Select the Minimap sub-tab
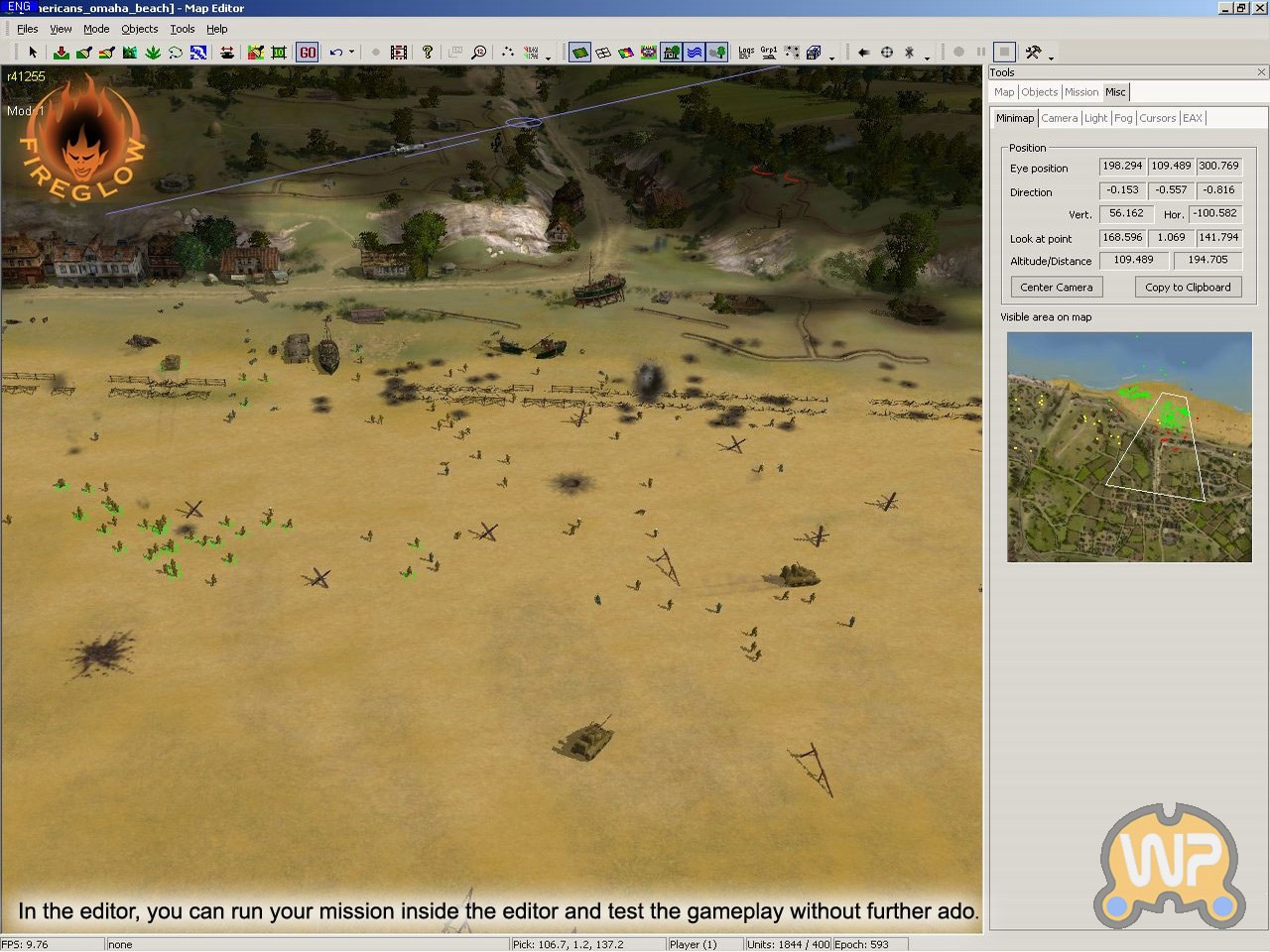Viewport: 1270px width, 952px height. (x=1015, y=118)
